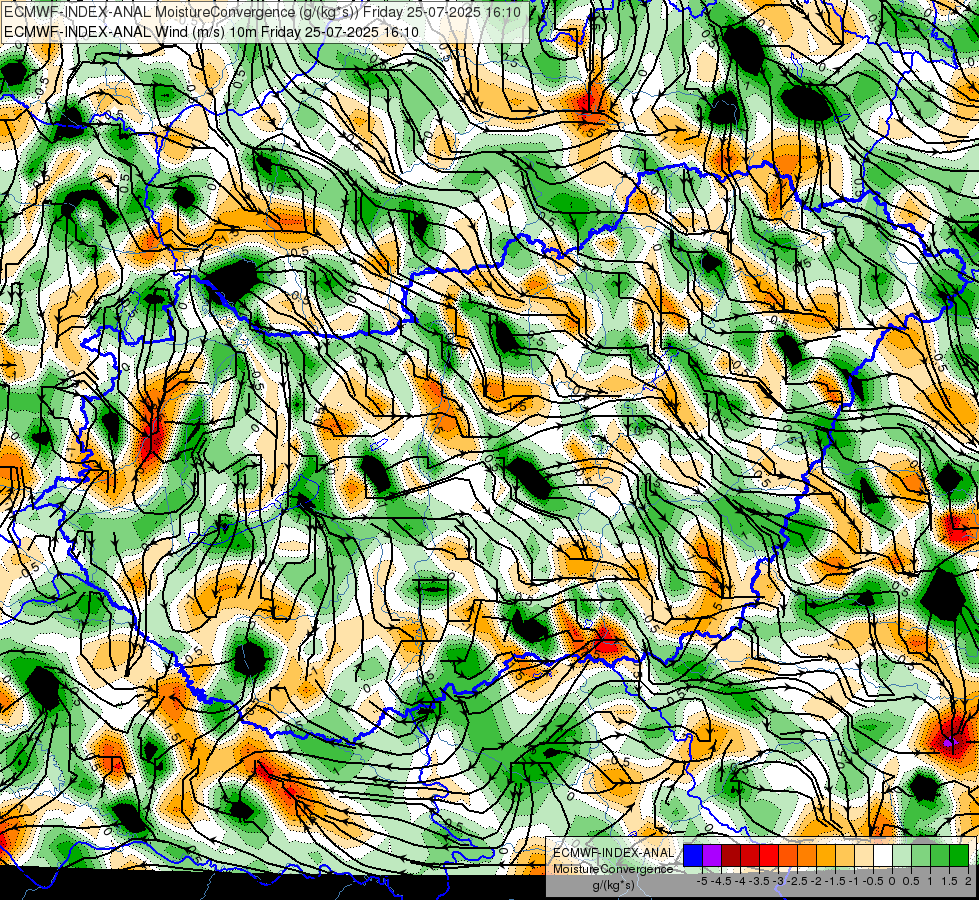
Task: Click the legend value 2
Action: click(968, 881)
